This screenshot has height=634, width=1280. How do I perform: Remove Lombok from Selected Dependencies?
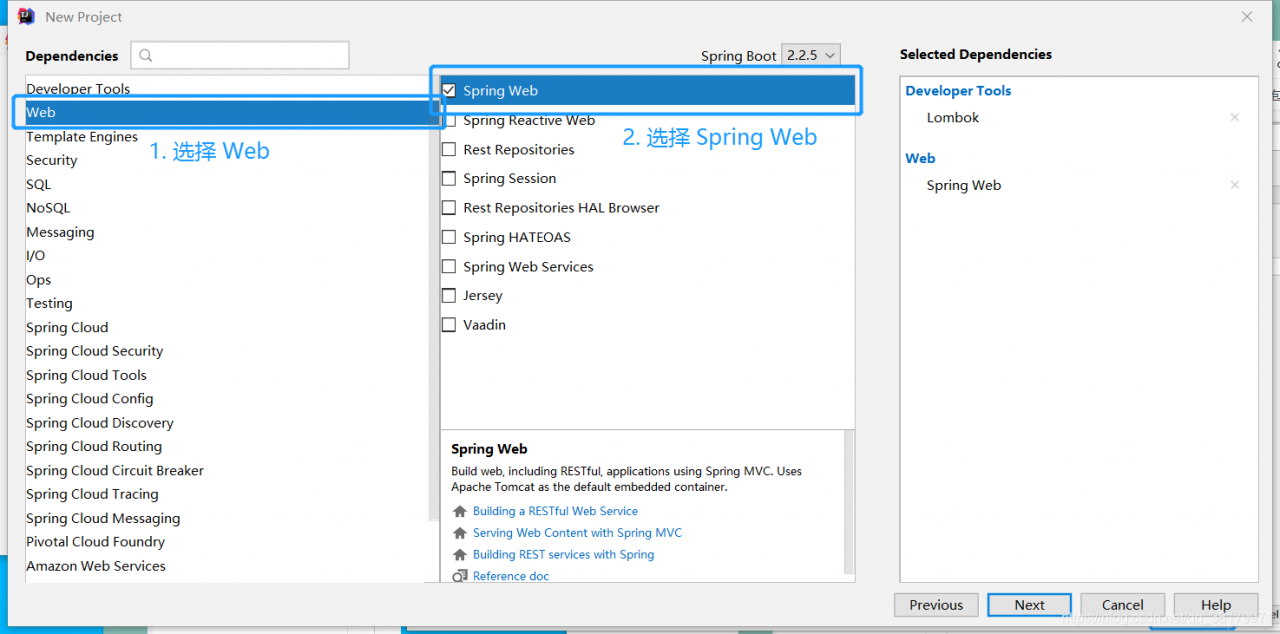(1234, 117)
